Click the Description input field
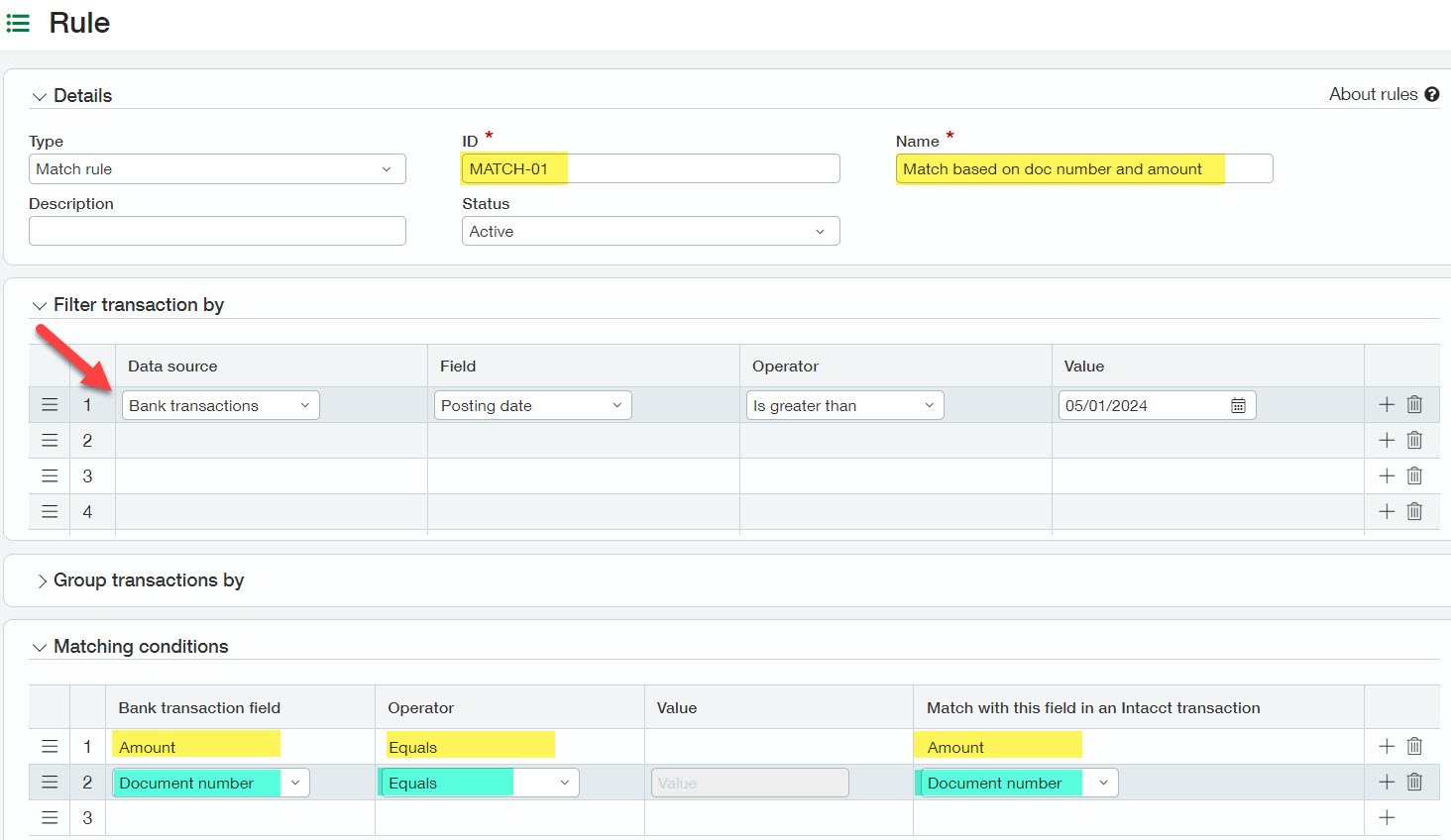The width and height of the screenshot is (1451, 840). [217, 231]
